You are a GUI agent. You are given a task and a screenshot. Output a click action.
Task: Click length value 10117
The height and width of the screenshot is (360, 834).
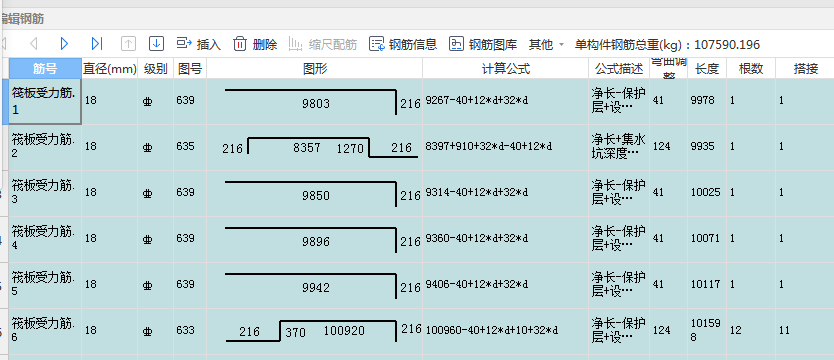707,285
